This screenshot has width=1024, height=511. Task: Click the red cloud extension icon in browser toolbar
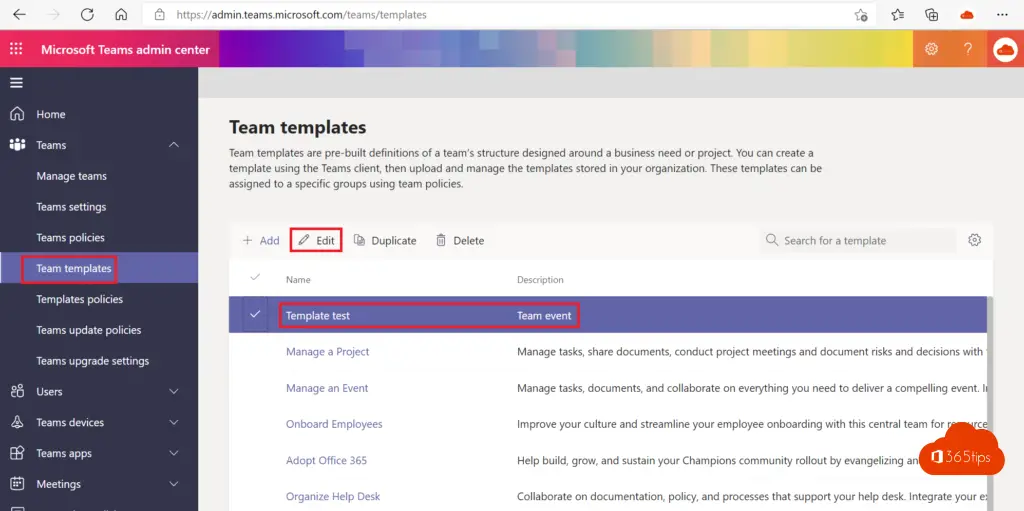click(x=967, y=14)
